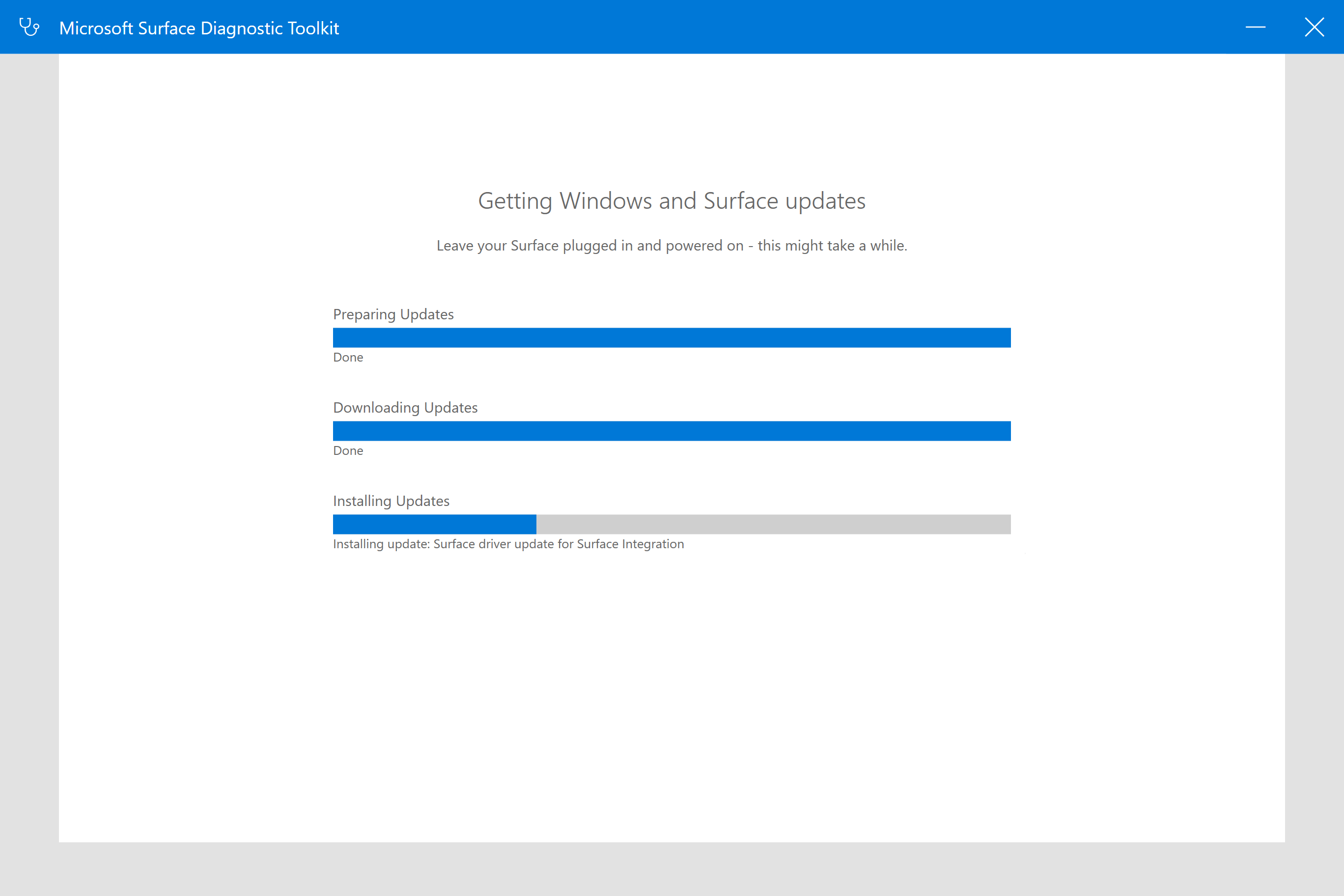Screen dimensions: 1344x896
Task: Click Done status under Preparing Updates
Action: (348, 357)
